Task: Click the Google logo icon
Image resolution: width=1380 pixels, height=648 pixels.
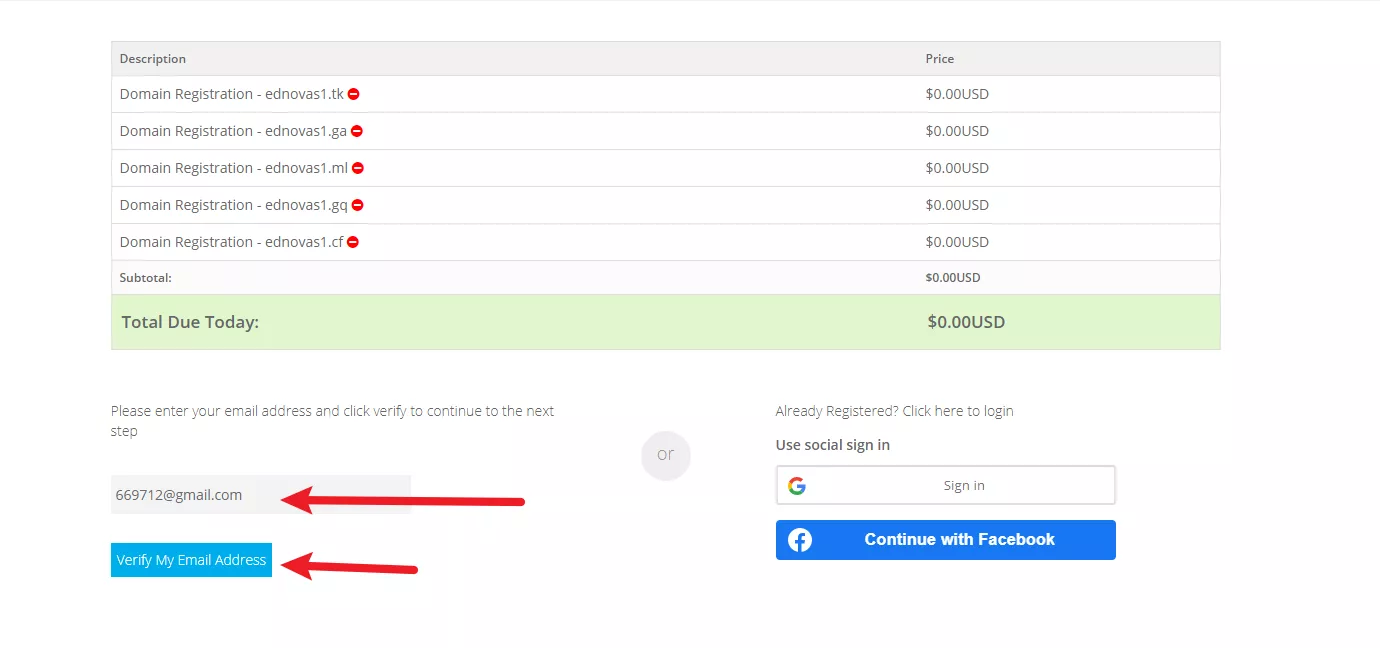Action: (797, 486)
